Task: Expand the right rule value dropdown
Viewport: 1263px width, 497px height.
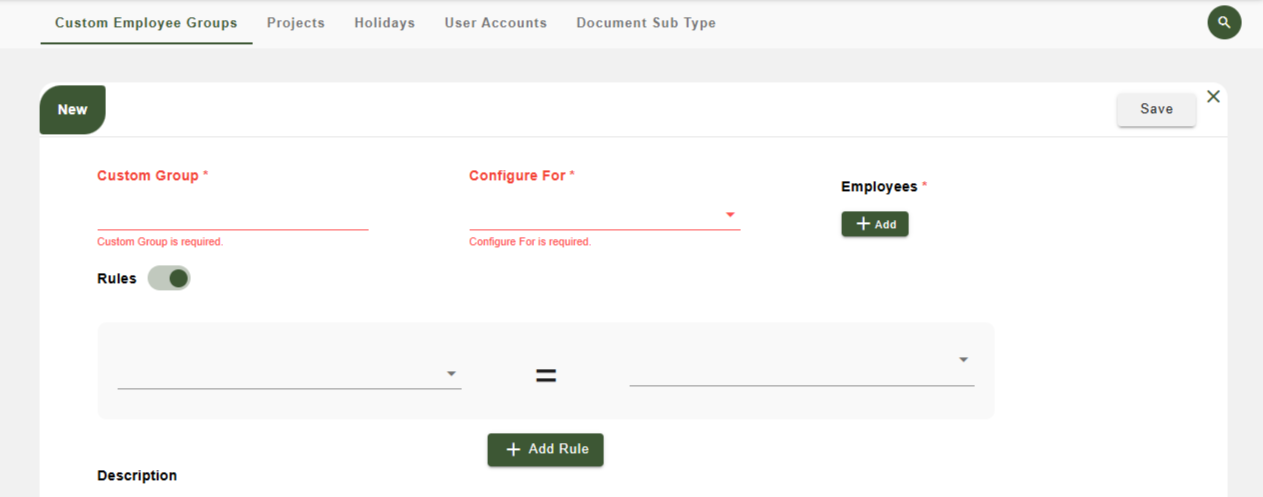Action: pos(801,369)
